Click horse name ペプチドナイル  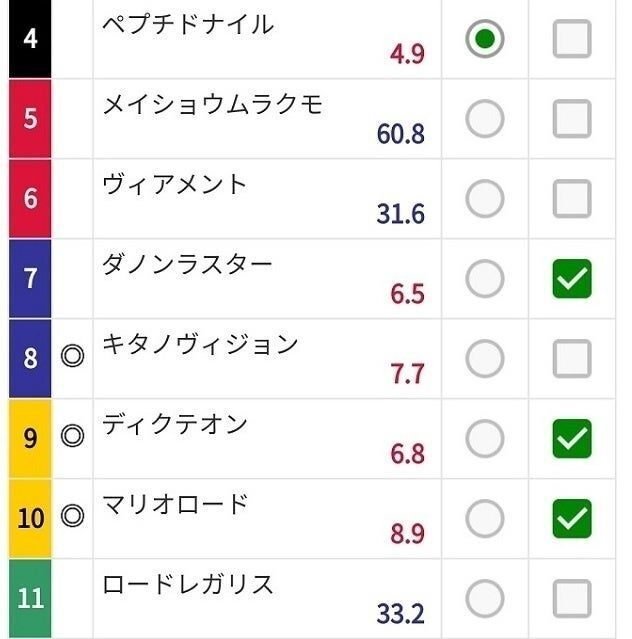coord(188,25)
